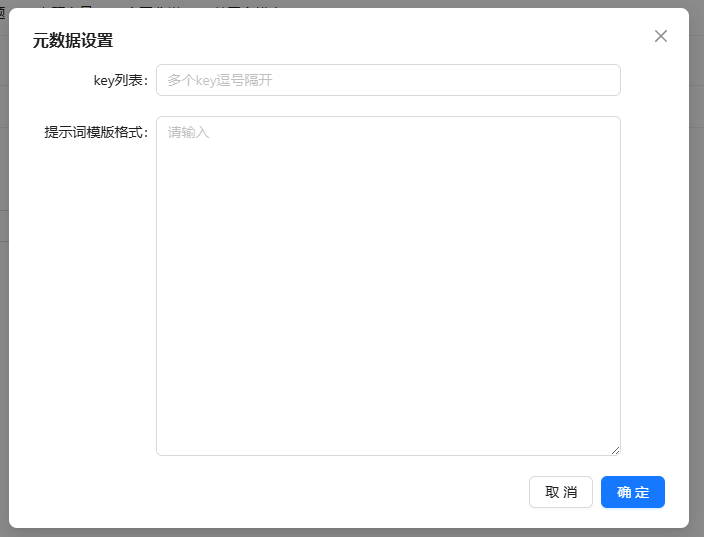Screen dimensions: 704x537
Task: Click the key列表 input field
Action: pyautogui.click(x=388, y=80)
